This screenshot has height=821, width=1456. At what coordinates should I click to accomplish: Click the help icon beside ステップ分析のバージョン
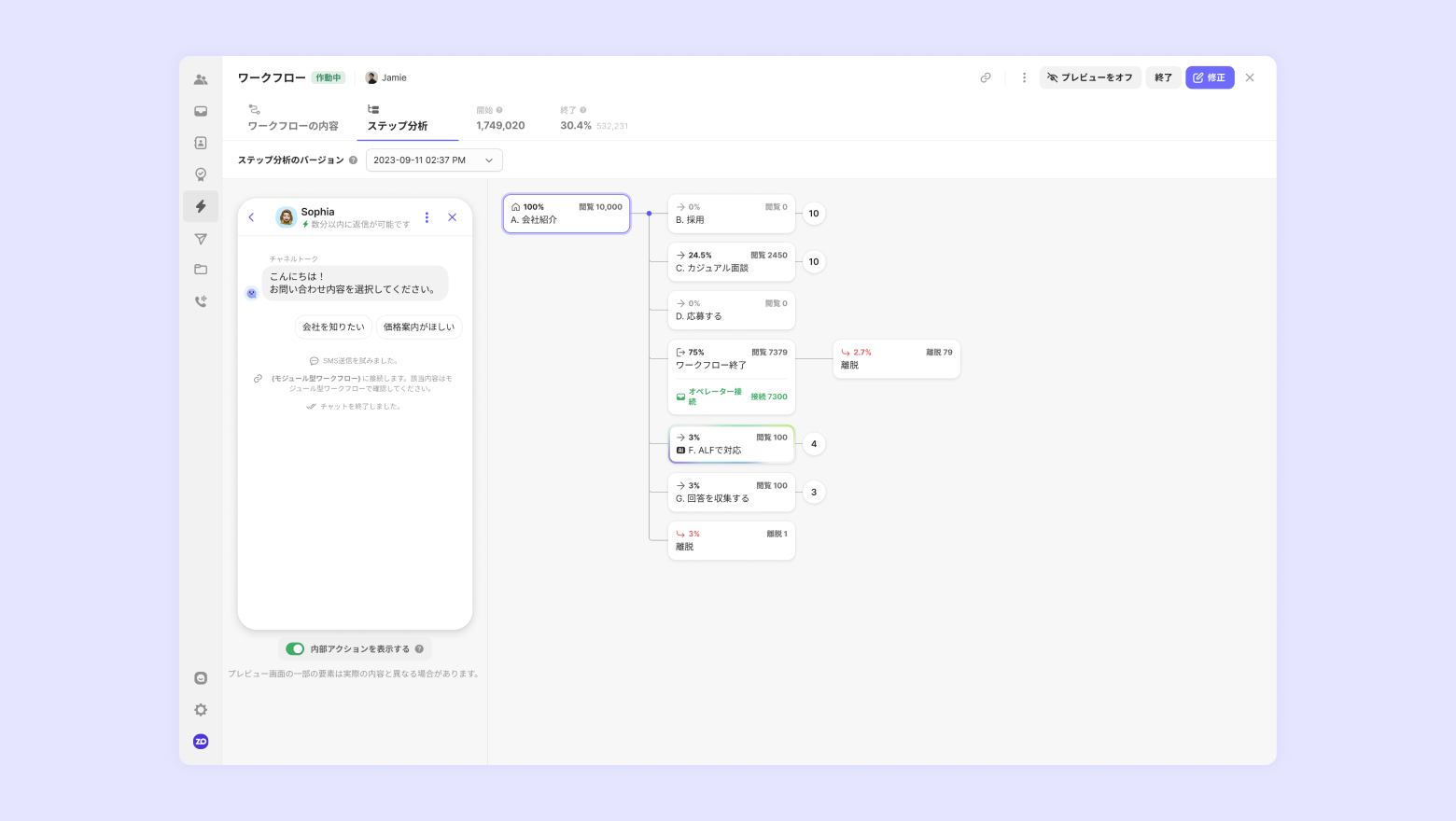(x=353, y=160)
